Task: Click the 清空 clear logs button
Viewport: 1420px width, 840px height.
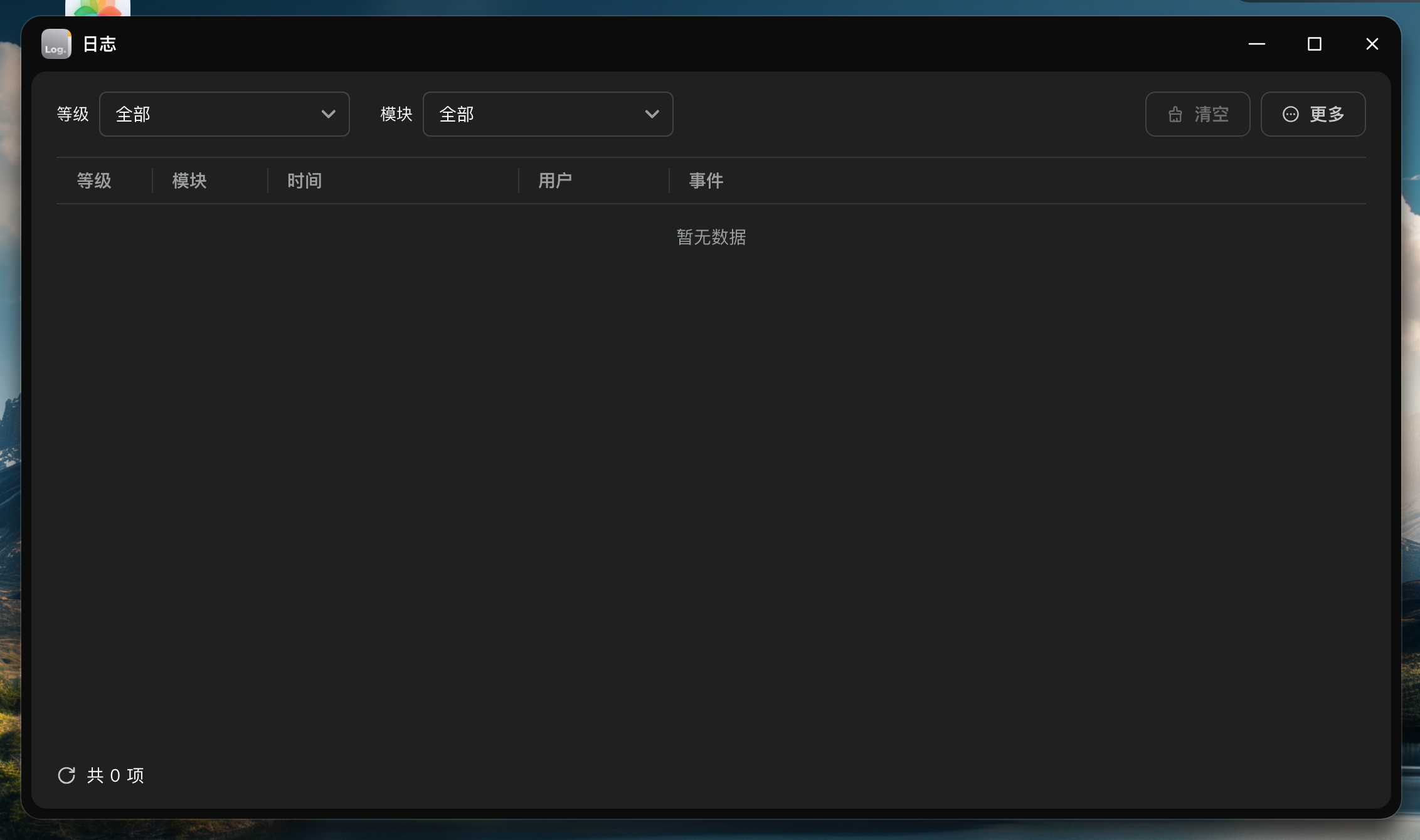Action: pyautogui.click(x=1198, y=114)
